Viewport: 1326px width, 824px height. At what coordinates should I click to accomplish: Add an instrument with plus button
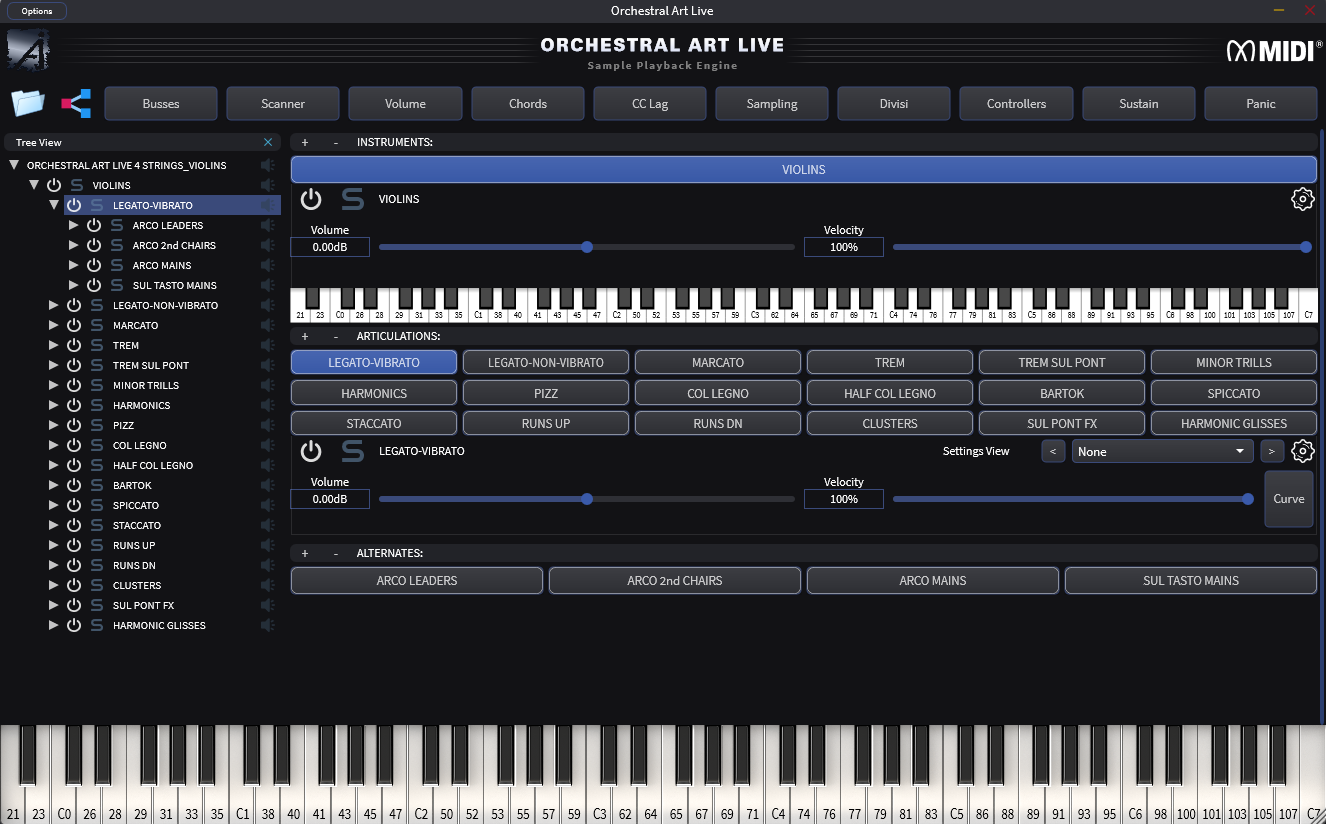(305, 142)
